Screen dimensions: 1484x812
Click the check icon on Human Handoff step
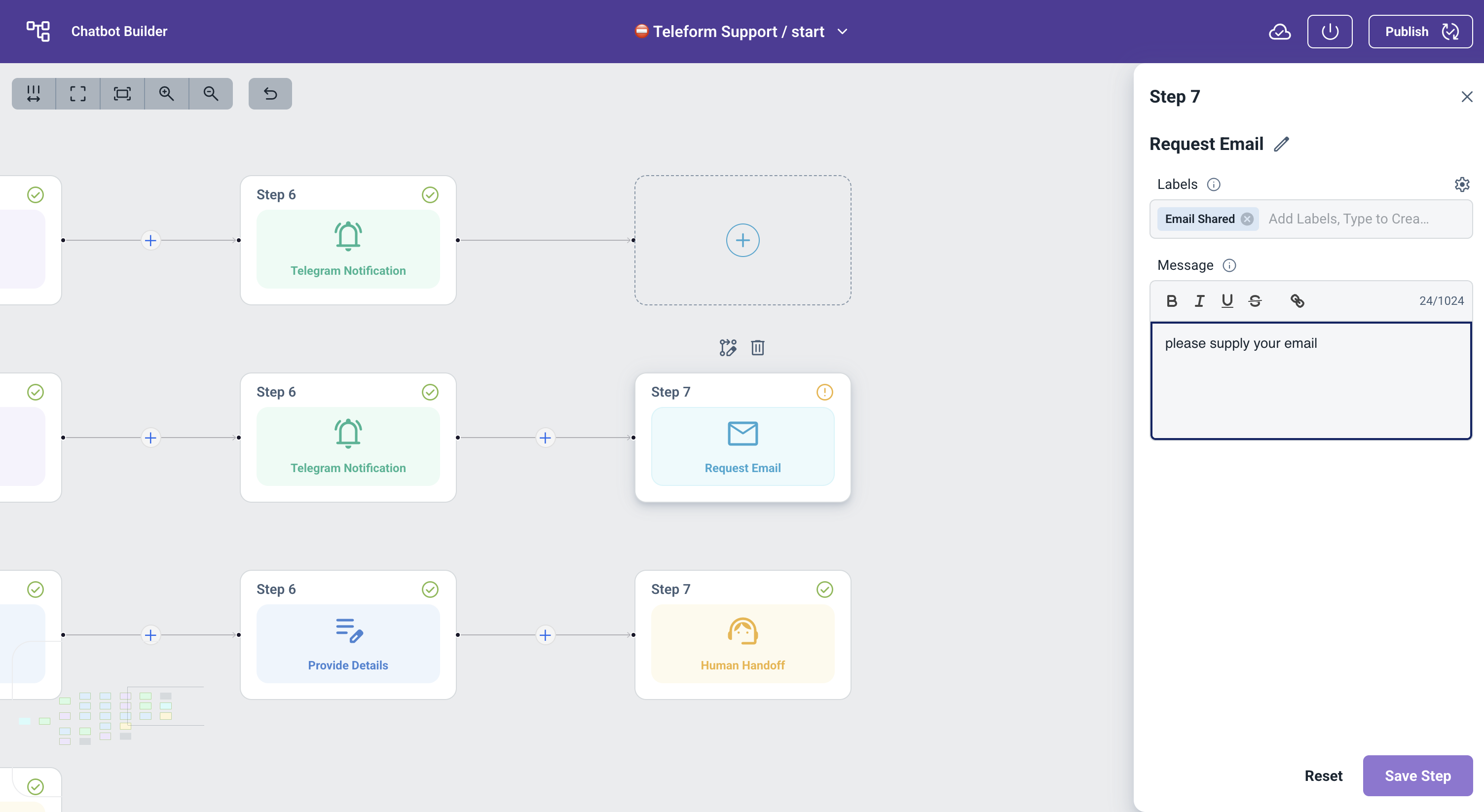point(824,589)
